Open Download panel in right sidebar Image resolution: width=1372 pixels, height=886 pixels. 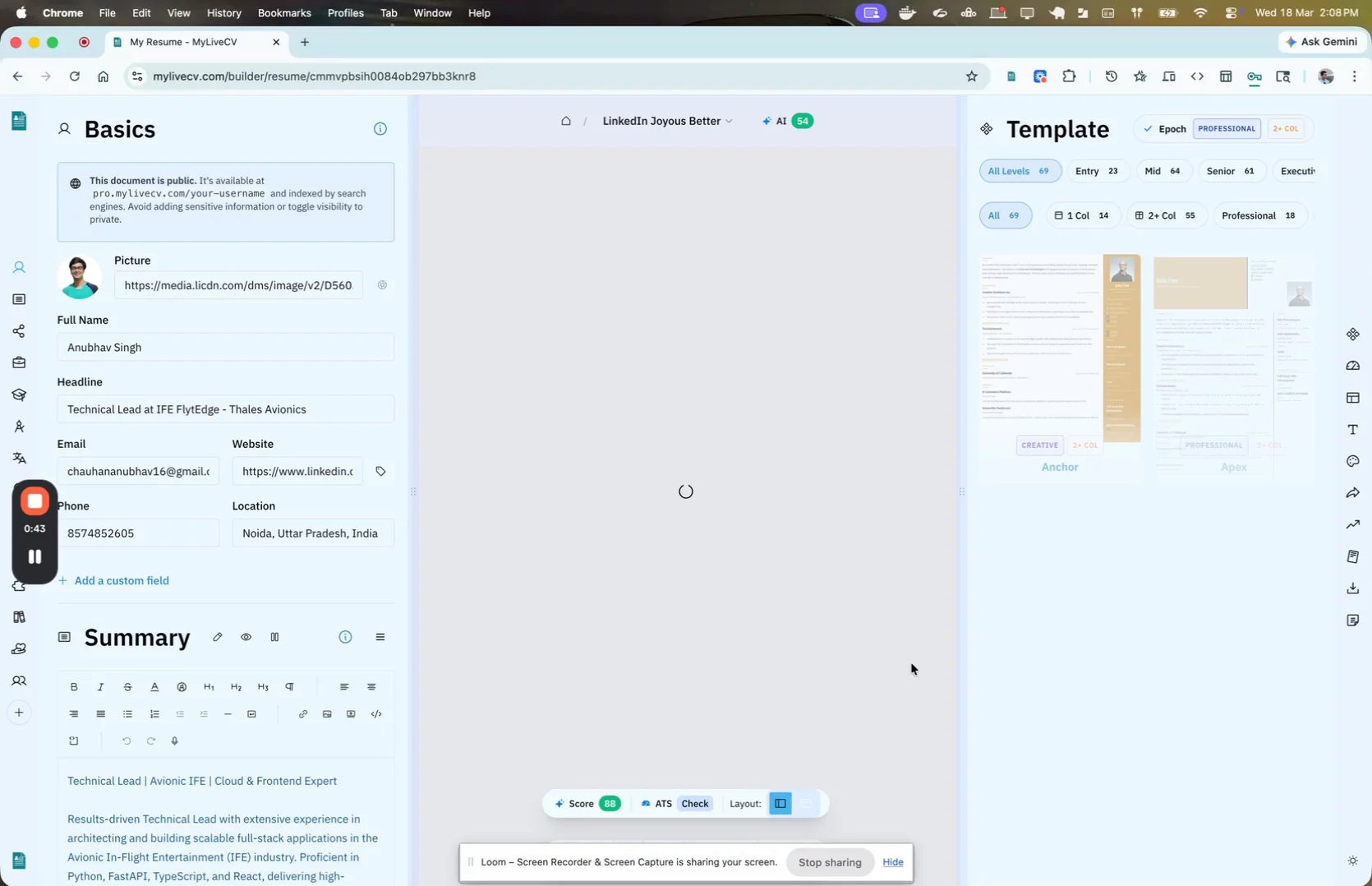point(1353,588)
